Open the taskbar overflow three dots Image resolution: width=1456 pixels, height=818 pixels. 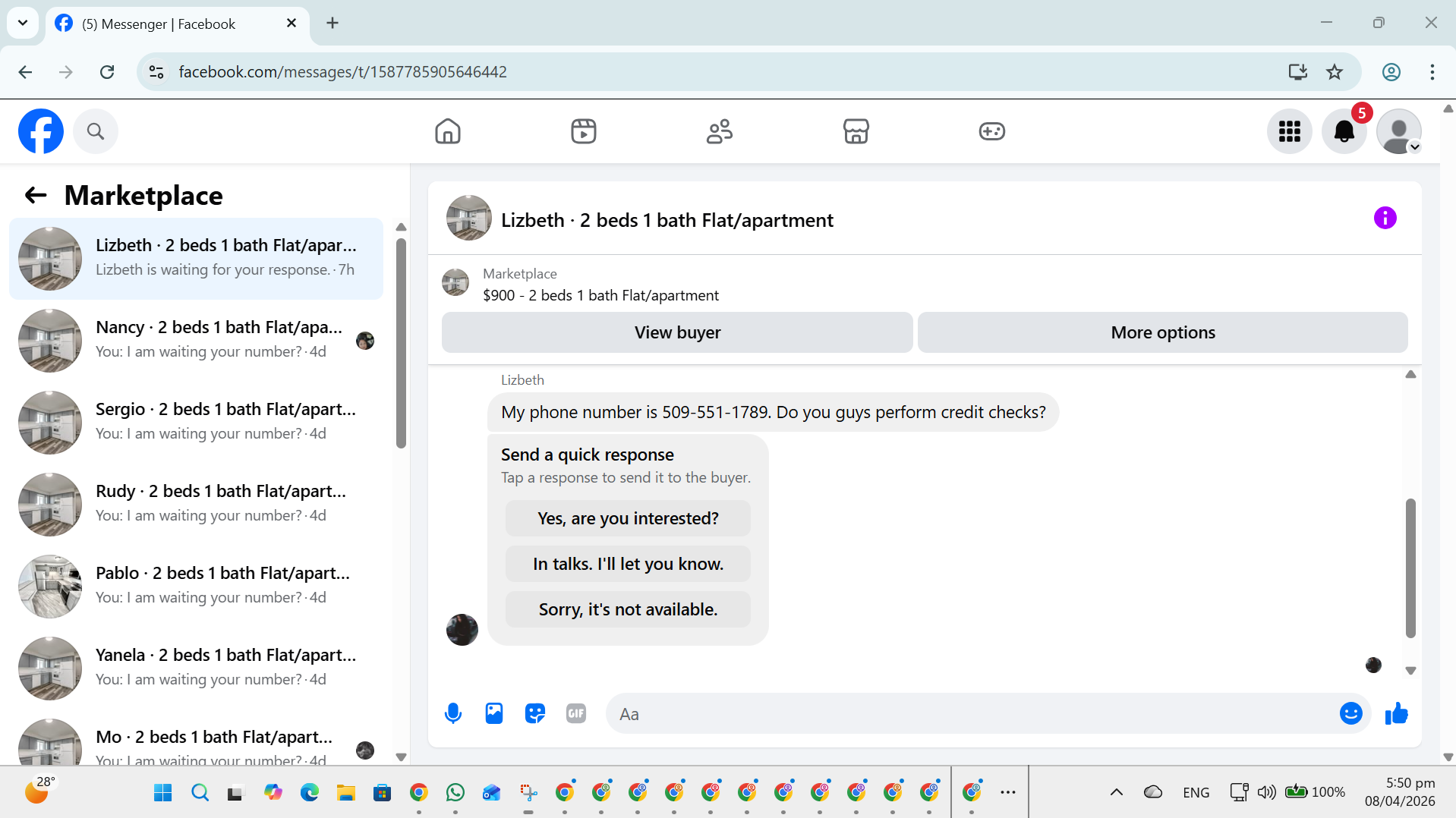coord(1008,792)
